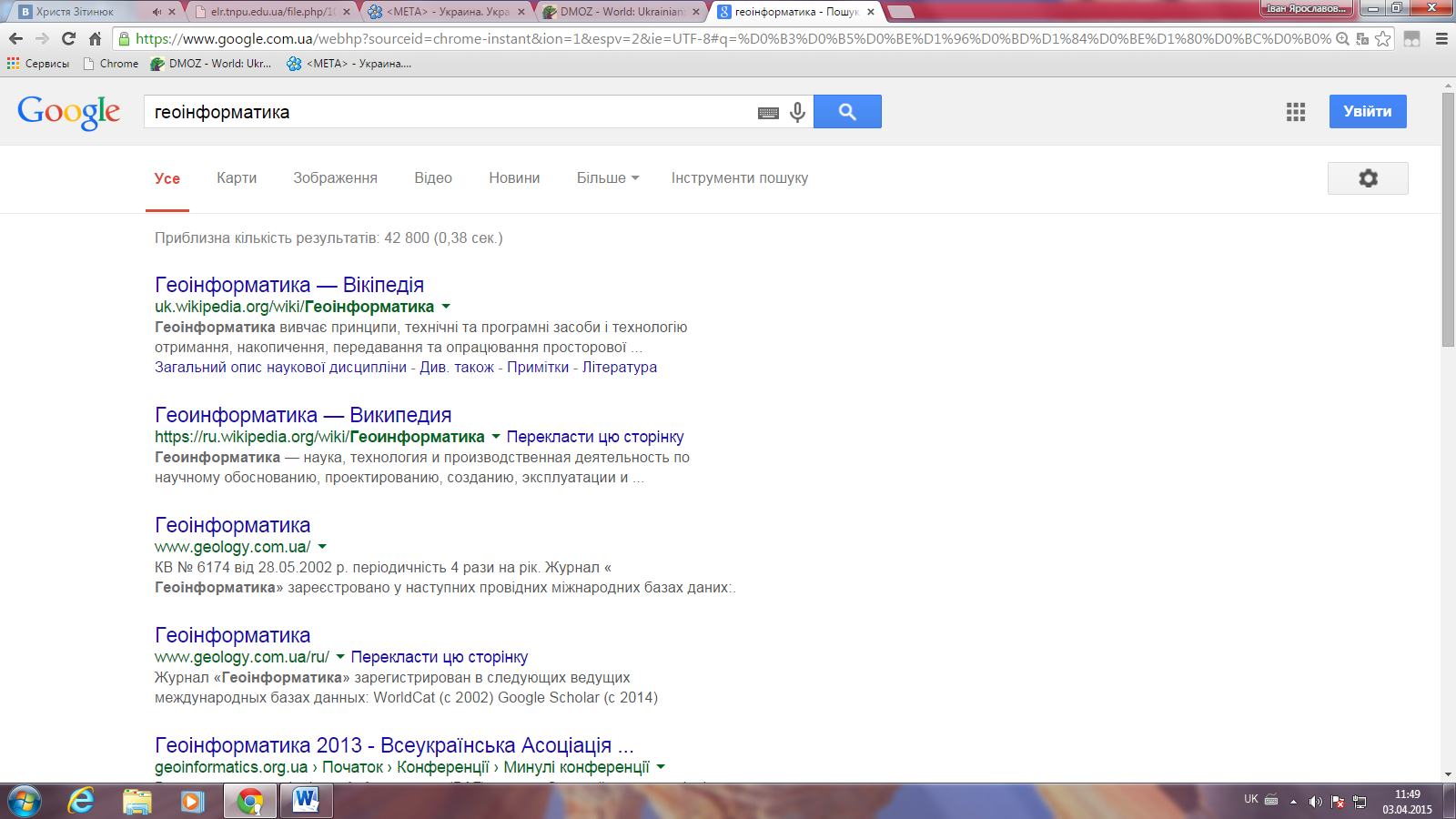Expand arrow next to www.geology.com.ua/ru/ URL
Viewport: 1456px width, 819px height.
(340, 657)
